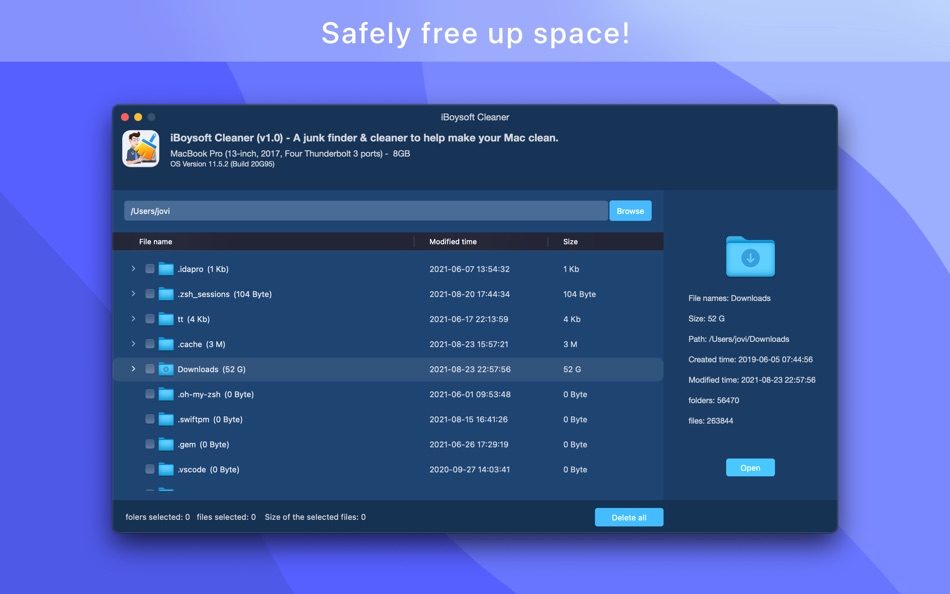Click the Path: /Users/jovi/Downloads detail
Viewport: 950px width, 594px height.
point(739,339)
